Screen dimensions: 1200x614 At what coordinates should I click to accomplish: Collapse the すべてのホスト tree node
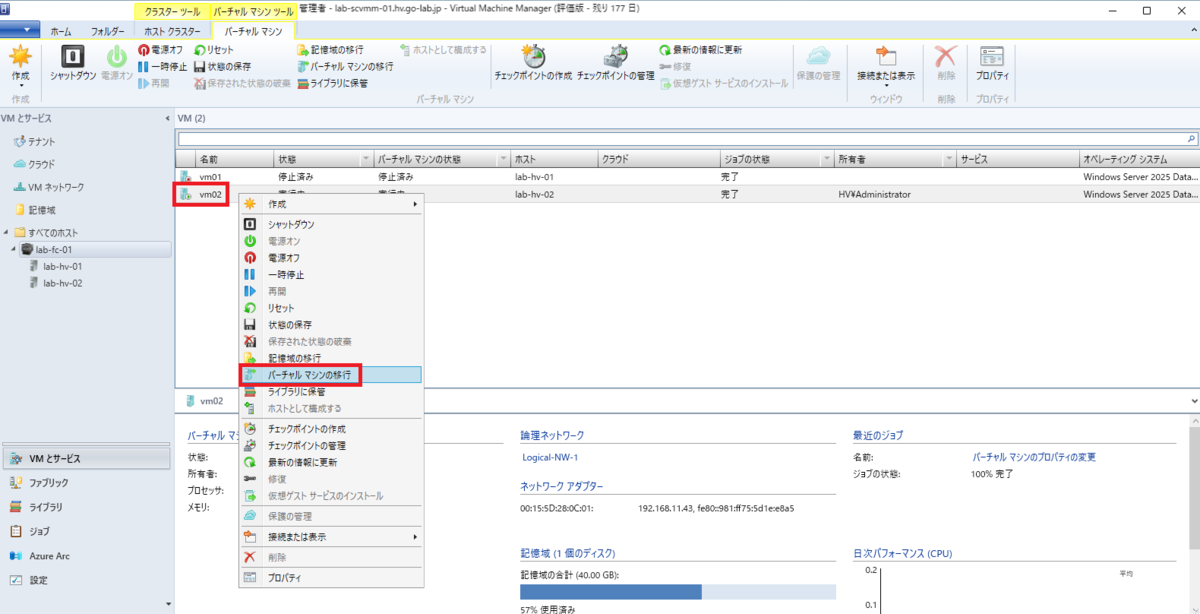pyautogui.click(x=7, y=233)
